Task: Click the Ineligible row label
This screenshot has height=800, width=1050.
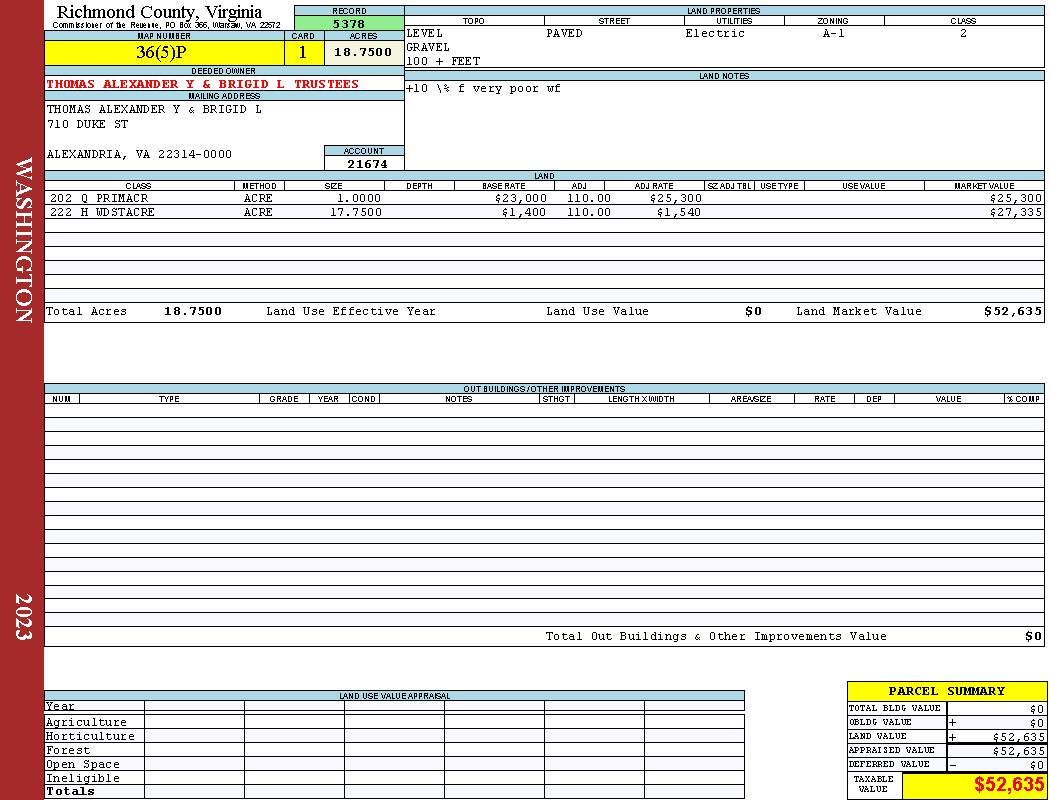Action: pyautogui.click(x=83, y=779)
